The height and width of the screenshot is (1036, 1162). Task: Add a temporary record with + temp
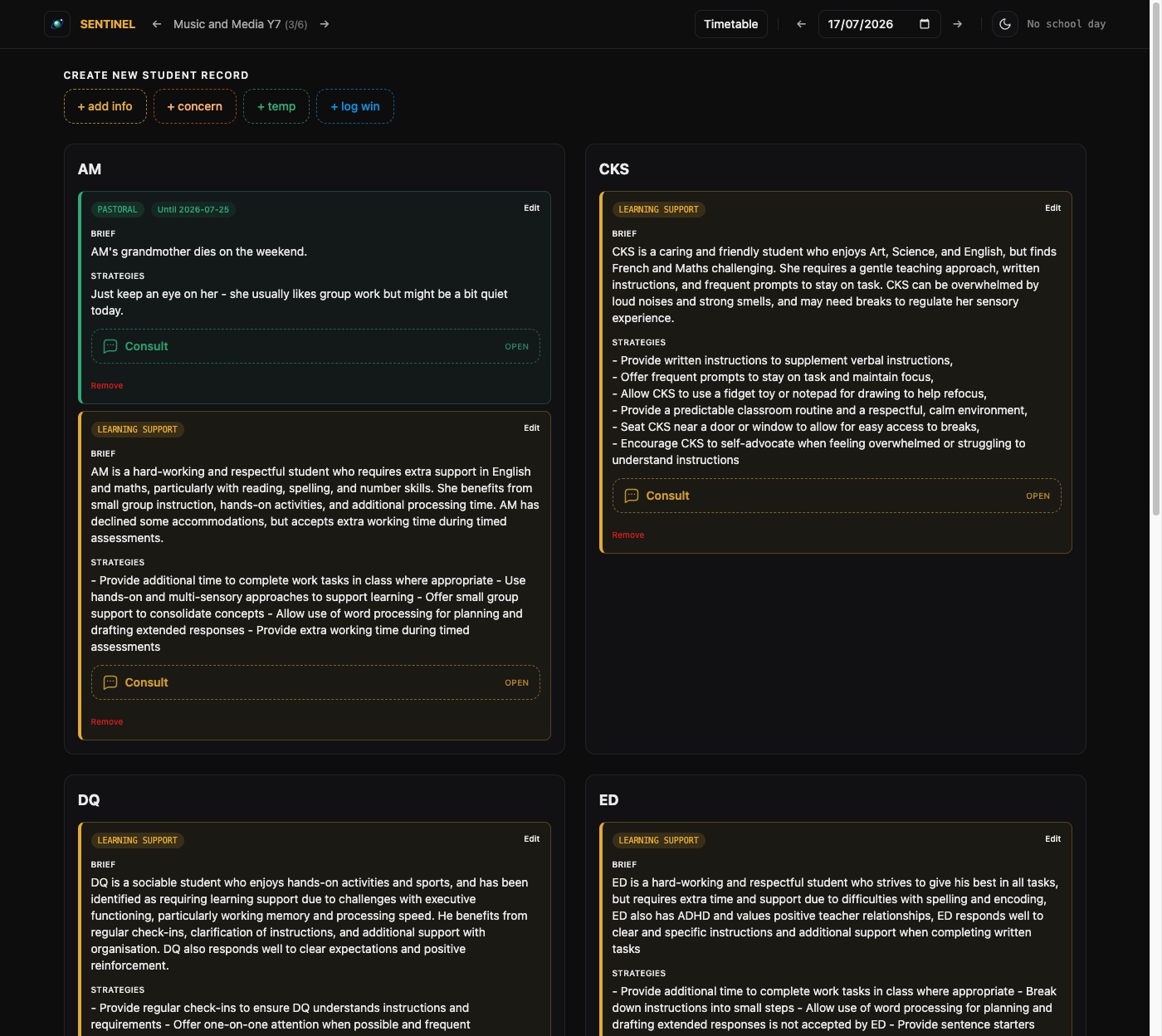pyautogui.click(x=276, y=106)
